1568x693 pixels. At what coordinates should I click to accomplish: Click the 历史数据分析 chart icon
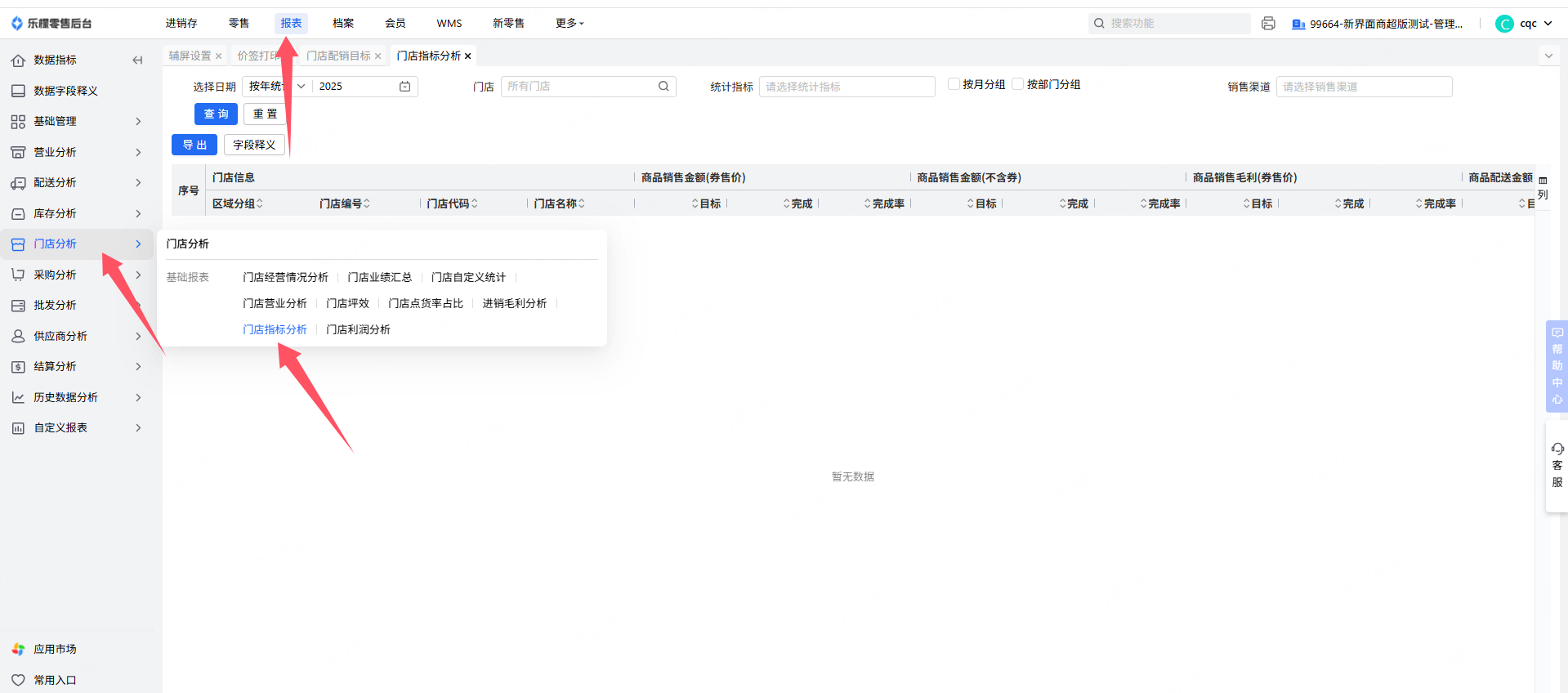18,397
